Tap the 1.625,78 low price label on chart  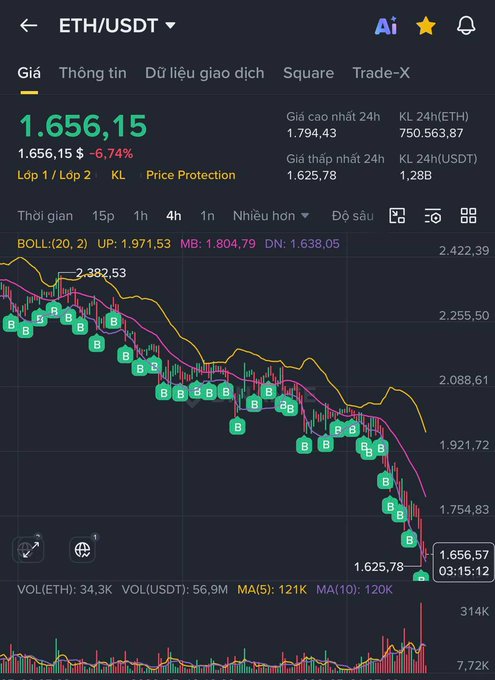(378, 566)
